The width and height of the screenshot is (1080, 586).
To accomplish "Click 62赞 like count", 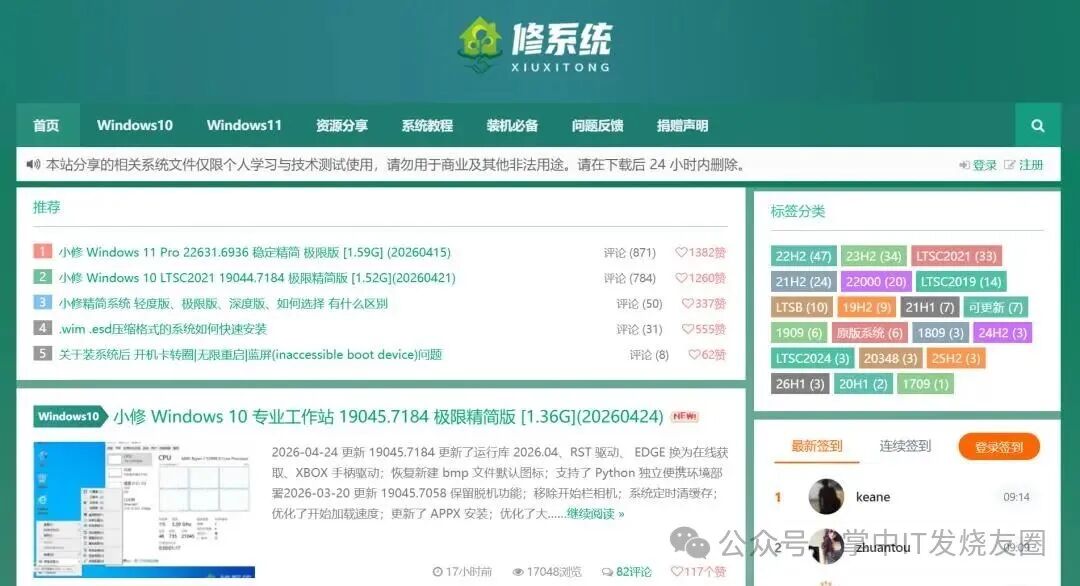I will (707, 355).
